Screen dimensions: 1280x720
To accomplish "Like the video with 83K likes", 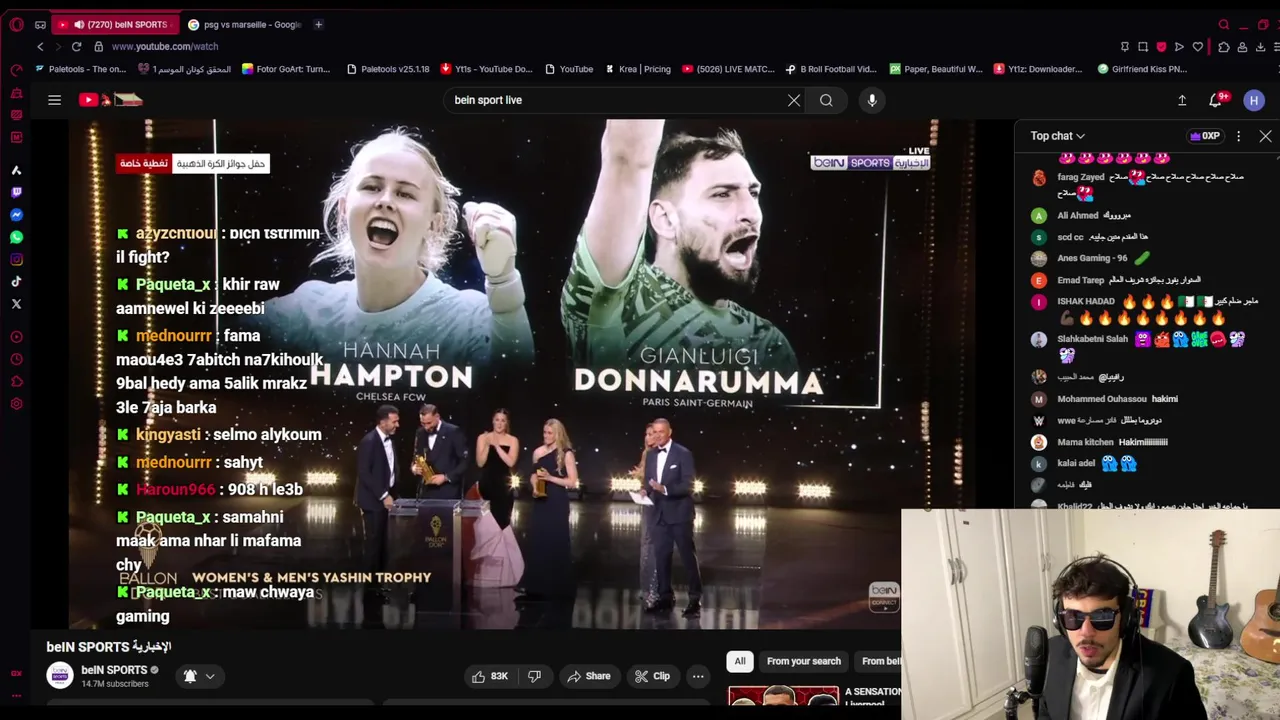I will (491, 676).
